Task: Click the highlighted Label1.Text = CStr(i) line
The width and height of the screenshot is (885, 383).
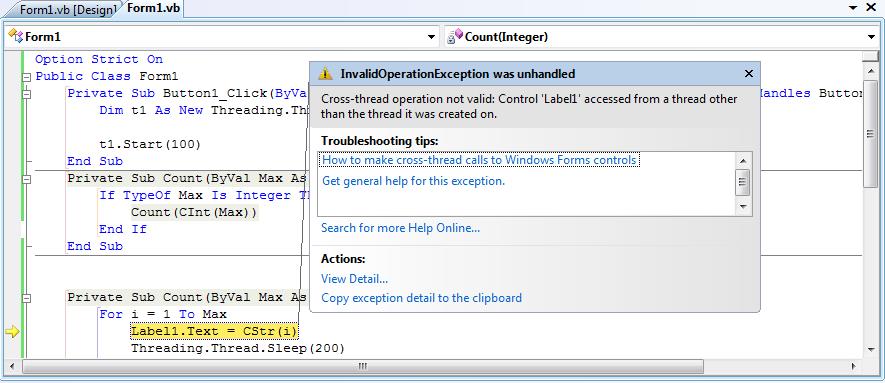Action: pos(214,331)
